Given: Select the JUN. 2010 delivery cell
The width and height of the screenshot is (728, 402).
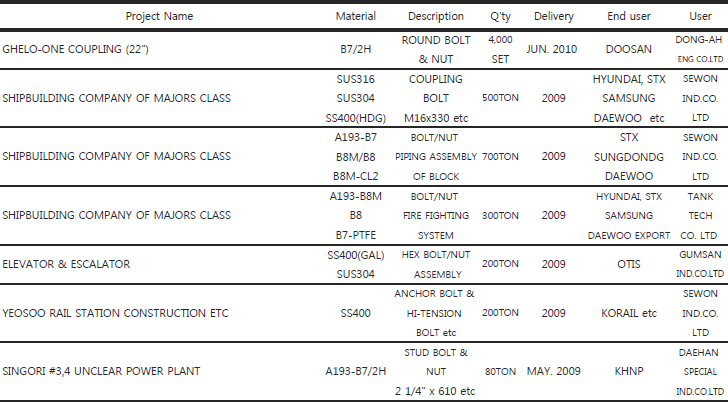Looking at the screenshot, I should point(552,49).
